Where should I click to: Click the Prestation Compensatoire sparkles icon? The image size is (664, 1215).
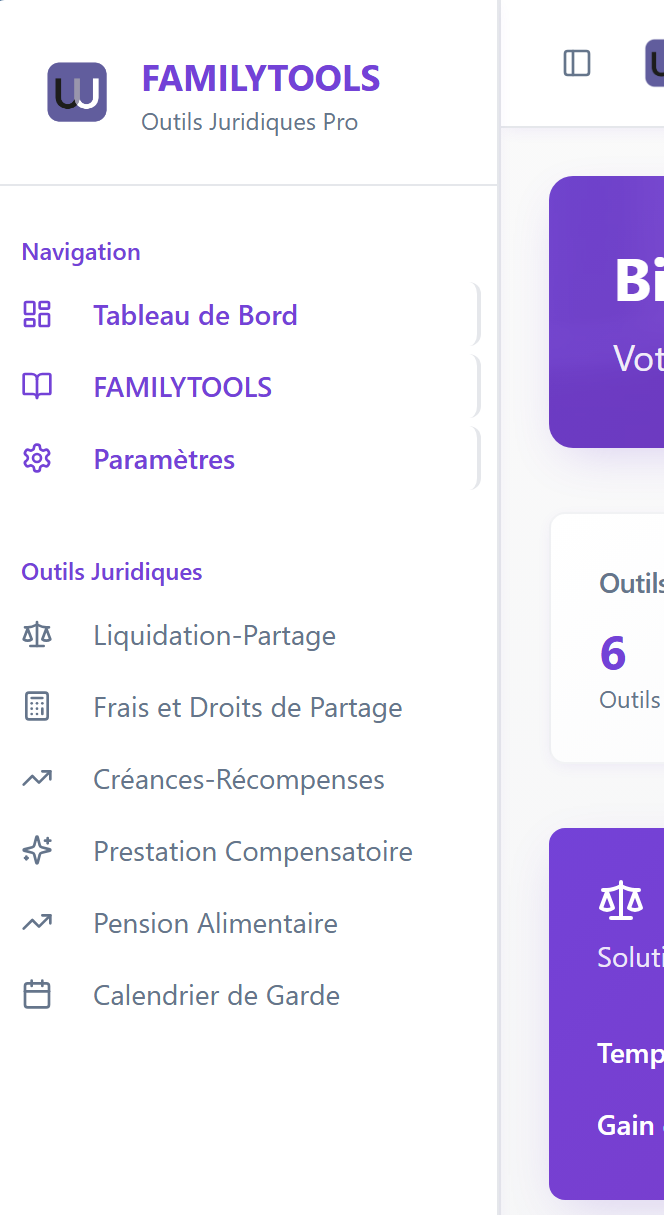click(x=37, y=851)
